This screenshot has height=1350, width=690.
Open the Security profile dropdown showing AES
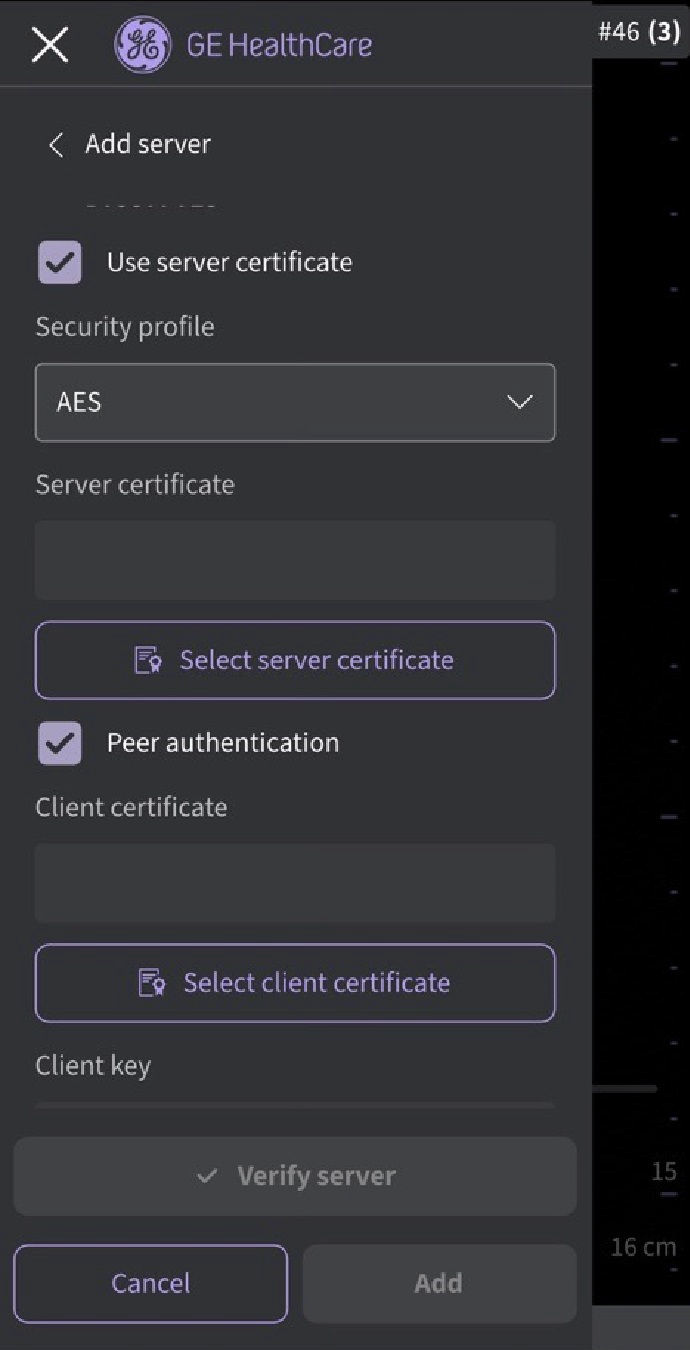coord(295,402)
